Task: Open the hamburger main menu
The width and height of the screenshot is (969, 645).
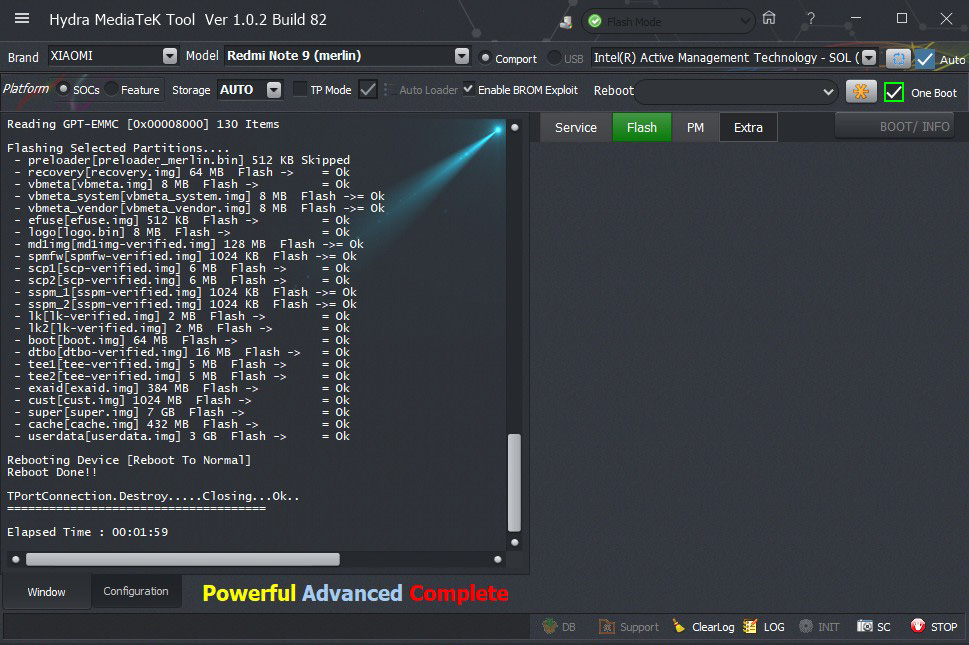Action: coord(22,19)
